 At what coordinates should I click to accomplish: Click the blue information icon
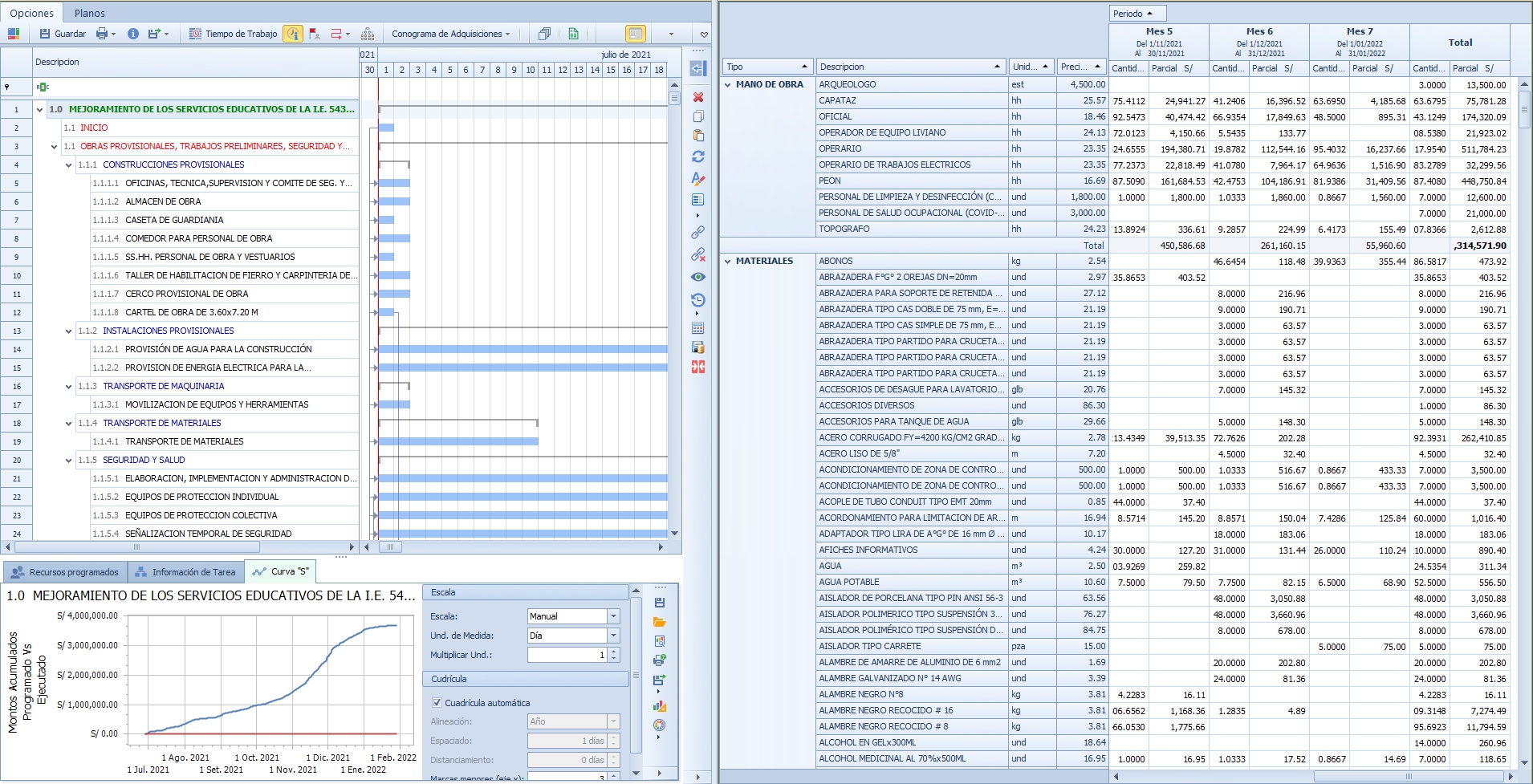click(x=133, y=34)
